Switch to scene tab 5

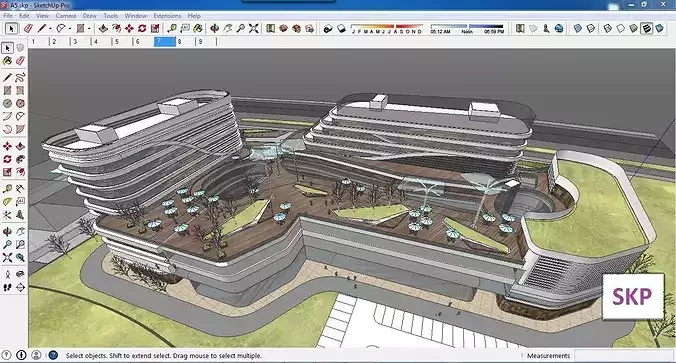pyautogui.click(x=122, y=42)
